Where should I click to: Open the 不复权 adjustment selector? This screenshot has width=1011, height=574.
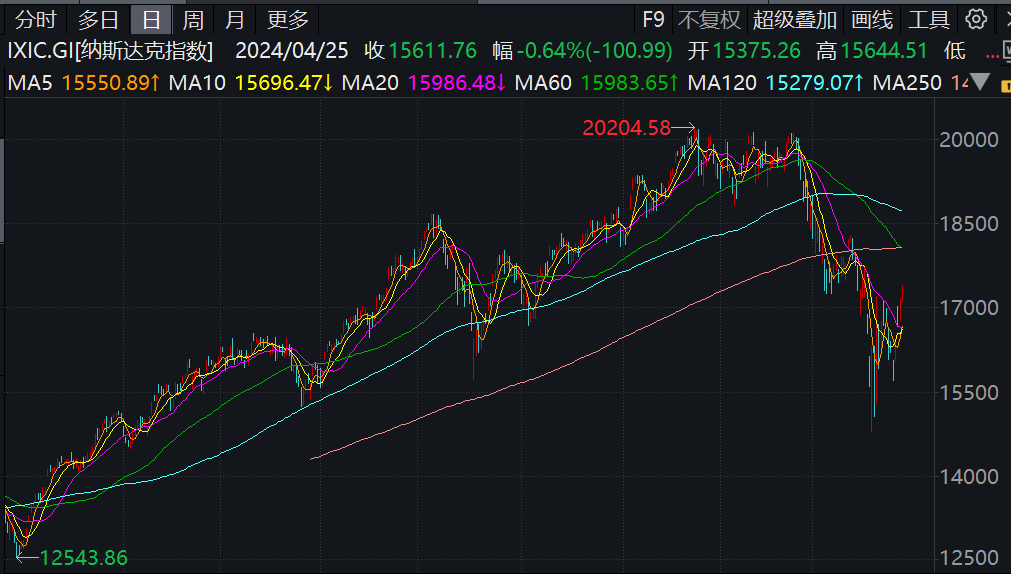point(709,19)
